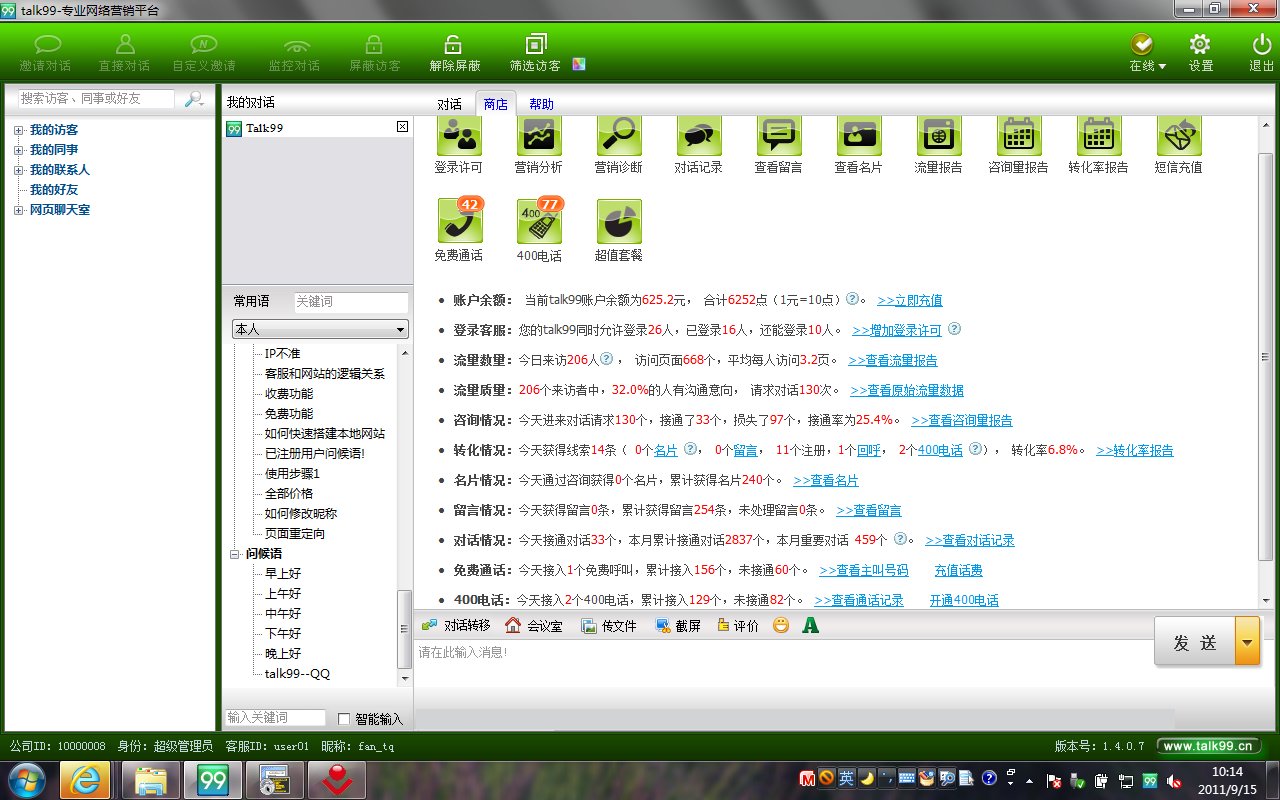Select phrase 收费功能
Viewport: 1280px width, 800px height.
tap(289, 393)
